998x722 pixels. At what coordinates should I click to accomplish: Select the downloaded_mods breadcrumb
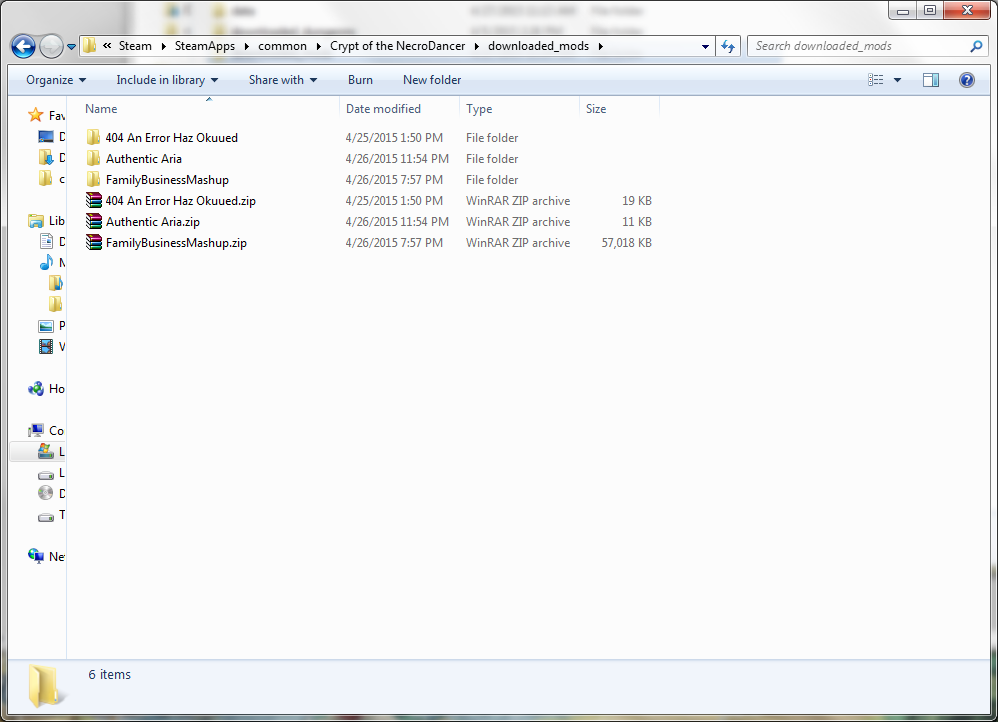[x=538, y=46]
